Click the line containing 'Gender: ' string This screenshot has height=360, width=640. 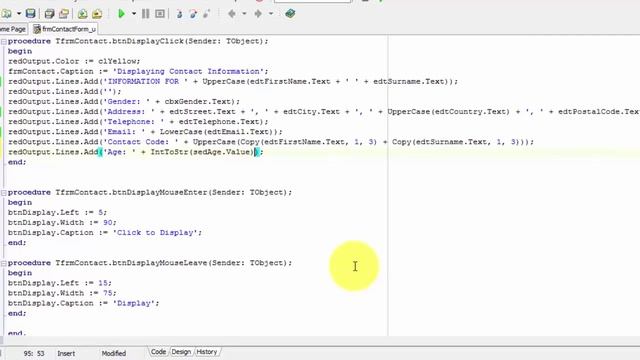pos(124,102)
